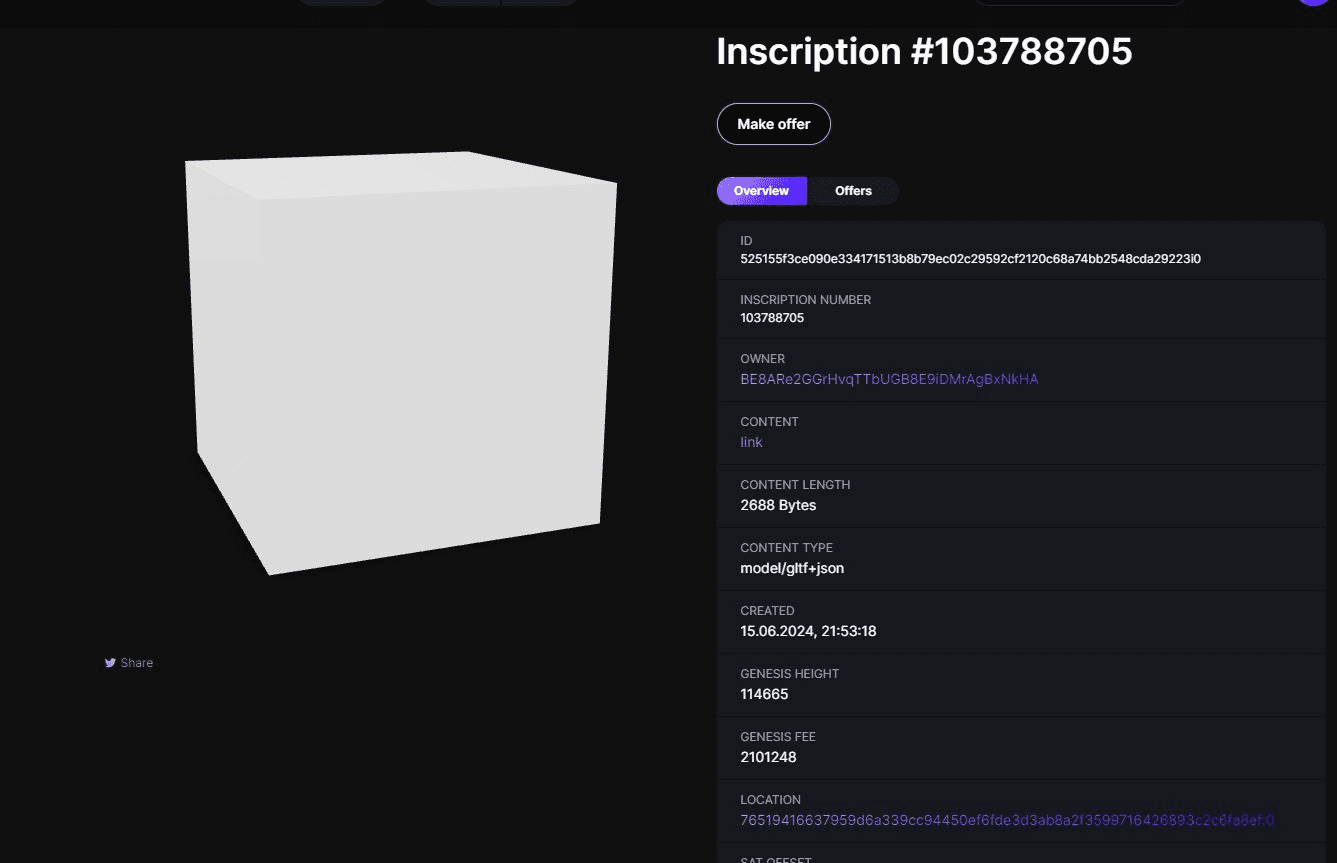Viewport: 1337px width, 863px height.
Task: Open the owner address link
Action: coord(889,379)
